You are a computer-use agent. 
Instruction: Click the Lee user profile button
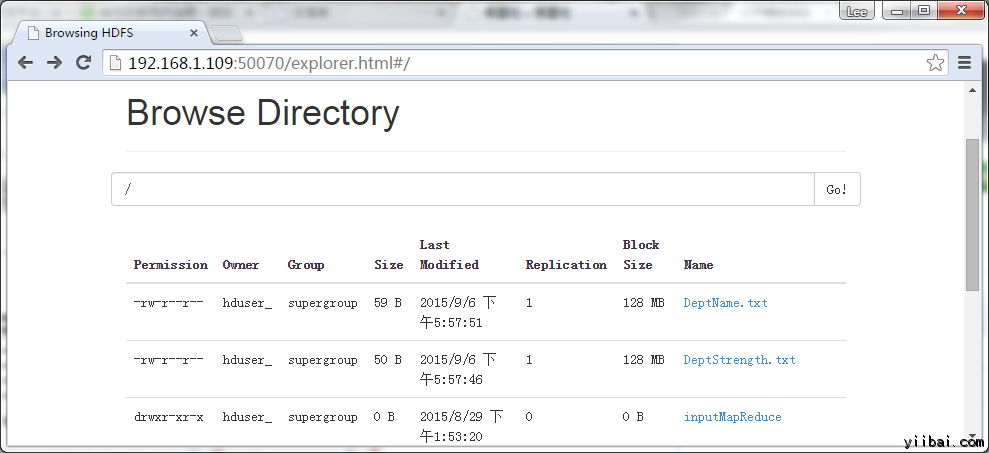coord(856,11)
